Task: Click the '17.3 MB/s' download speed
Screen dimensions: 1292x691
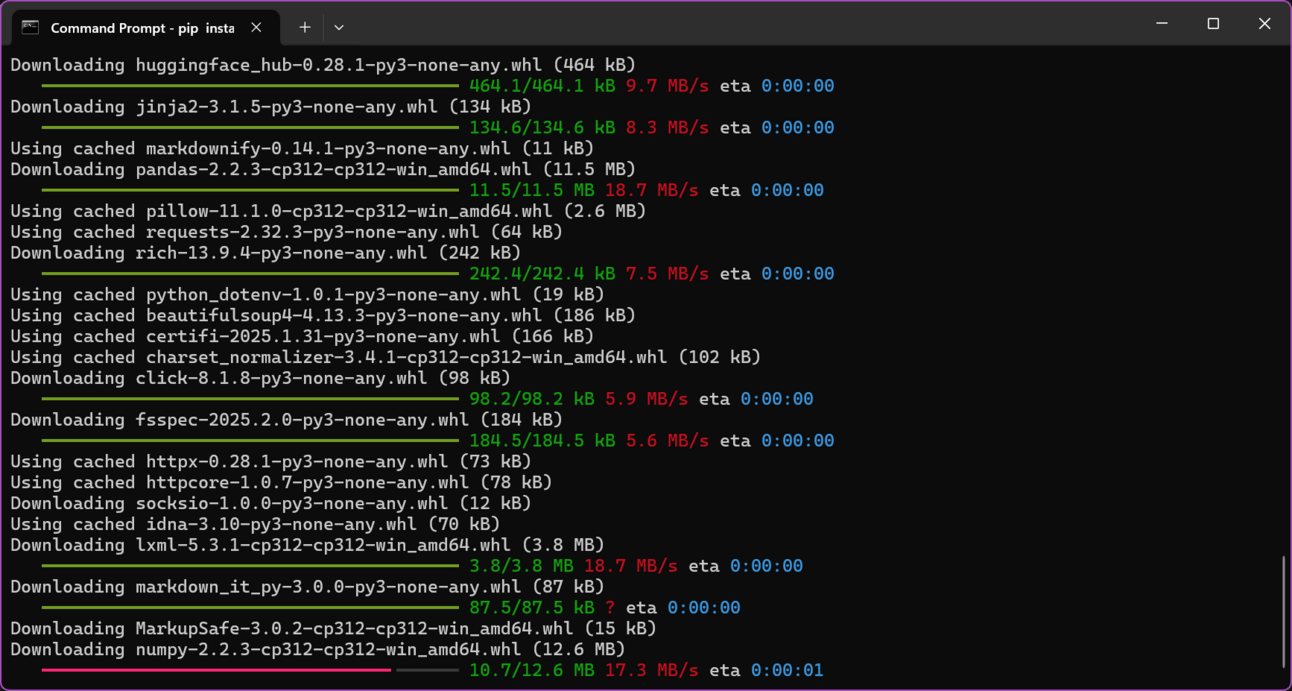Action: click(x=651, y=670)
